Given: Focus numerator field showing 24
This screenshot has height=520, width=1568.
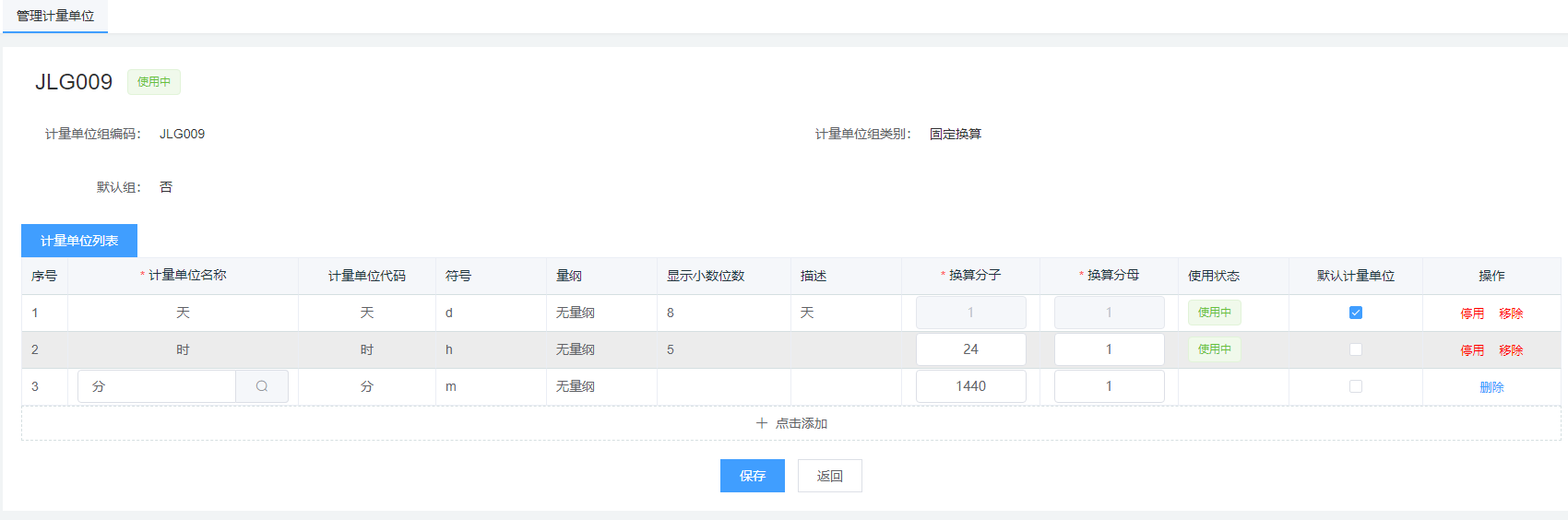Looking at the screenshot, I should coord(970,349).
